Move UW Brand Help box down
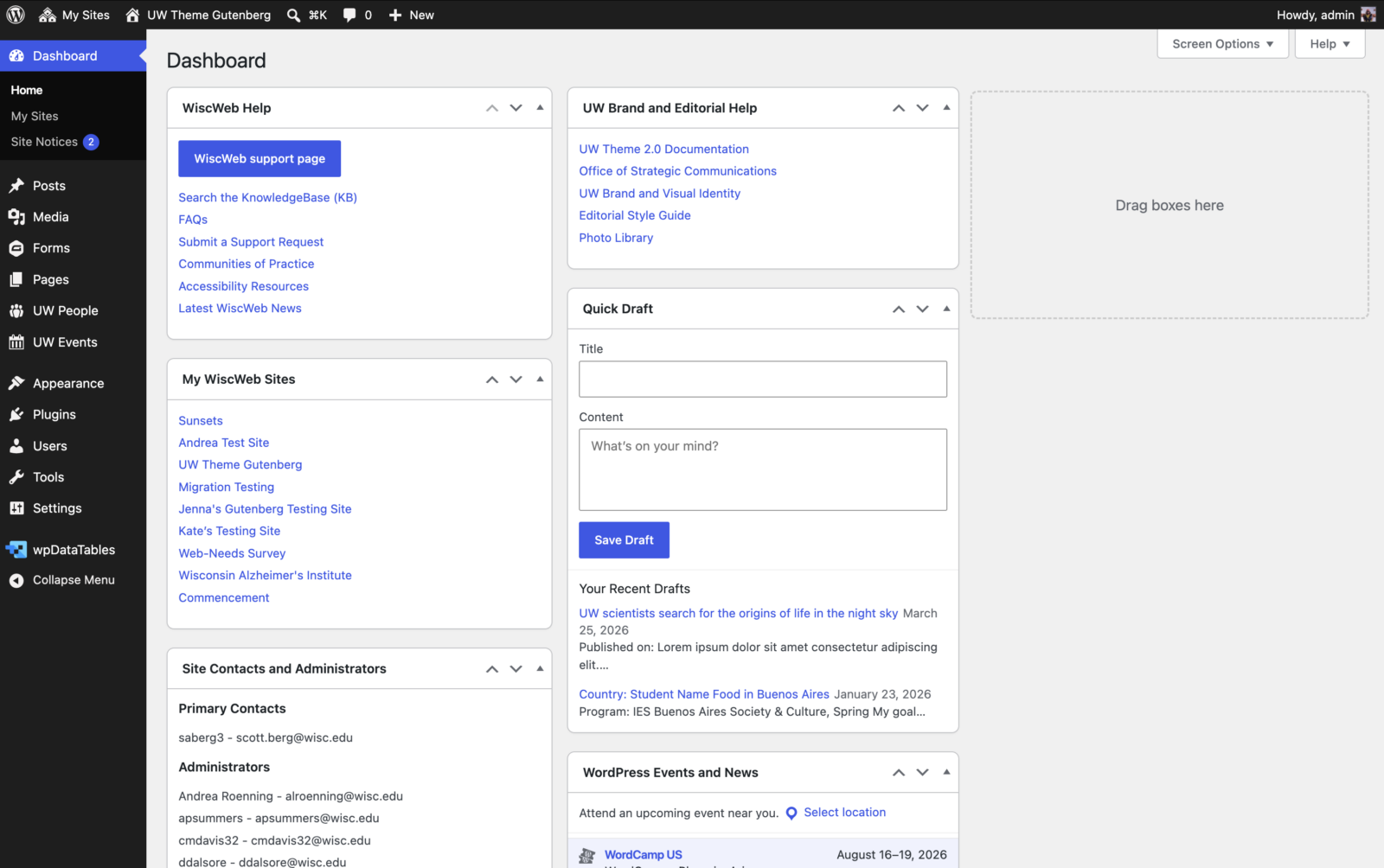Viewport: 1384px width, 868px height. click(x=923, y=108)
